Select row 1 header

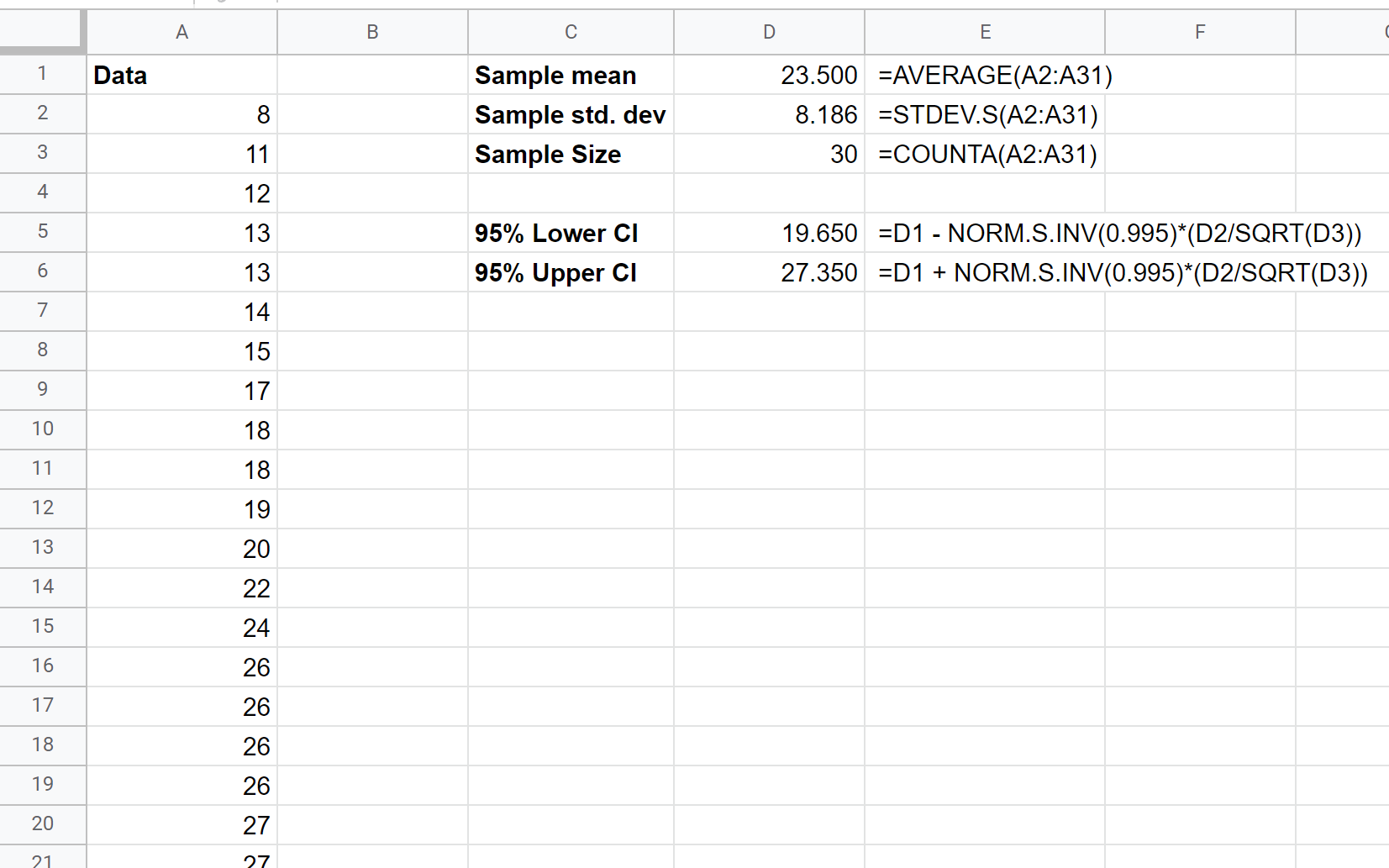click(x=43, y=74)
